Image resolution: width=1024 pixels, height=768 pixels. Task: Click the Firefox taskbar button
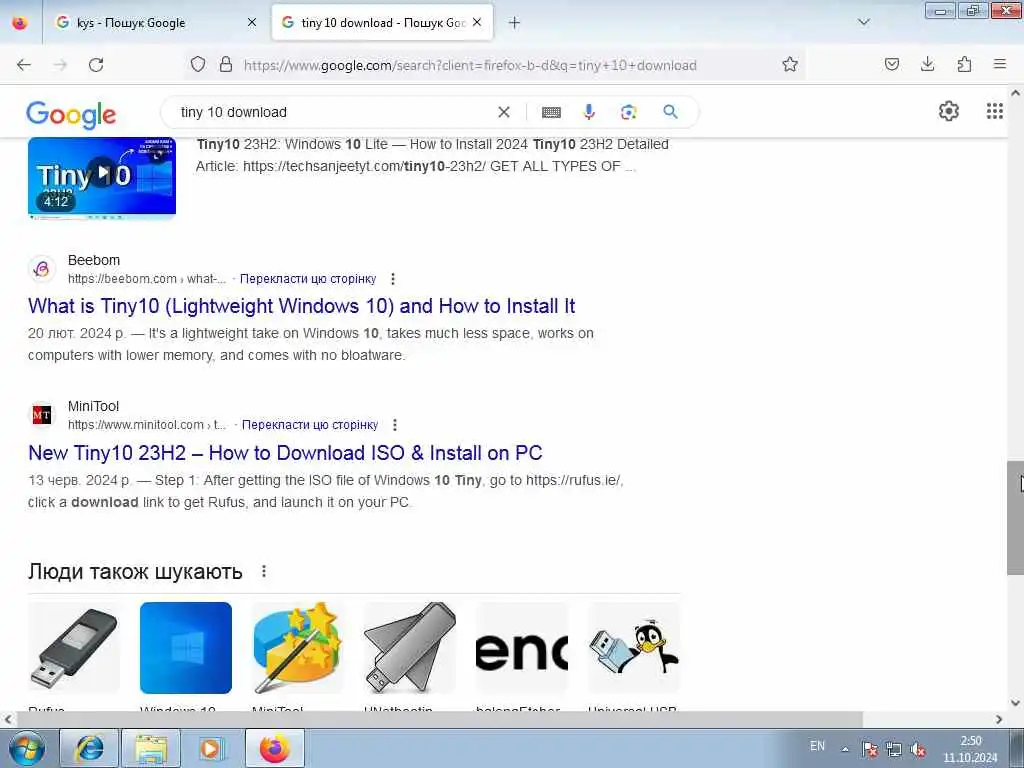(275, 748)
